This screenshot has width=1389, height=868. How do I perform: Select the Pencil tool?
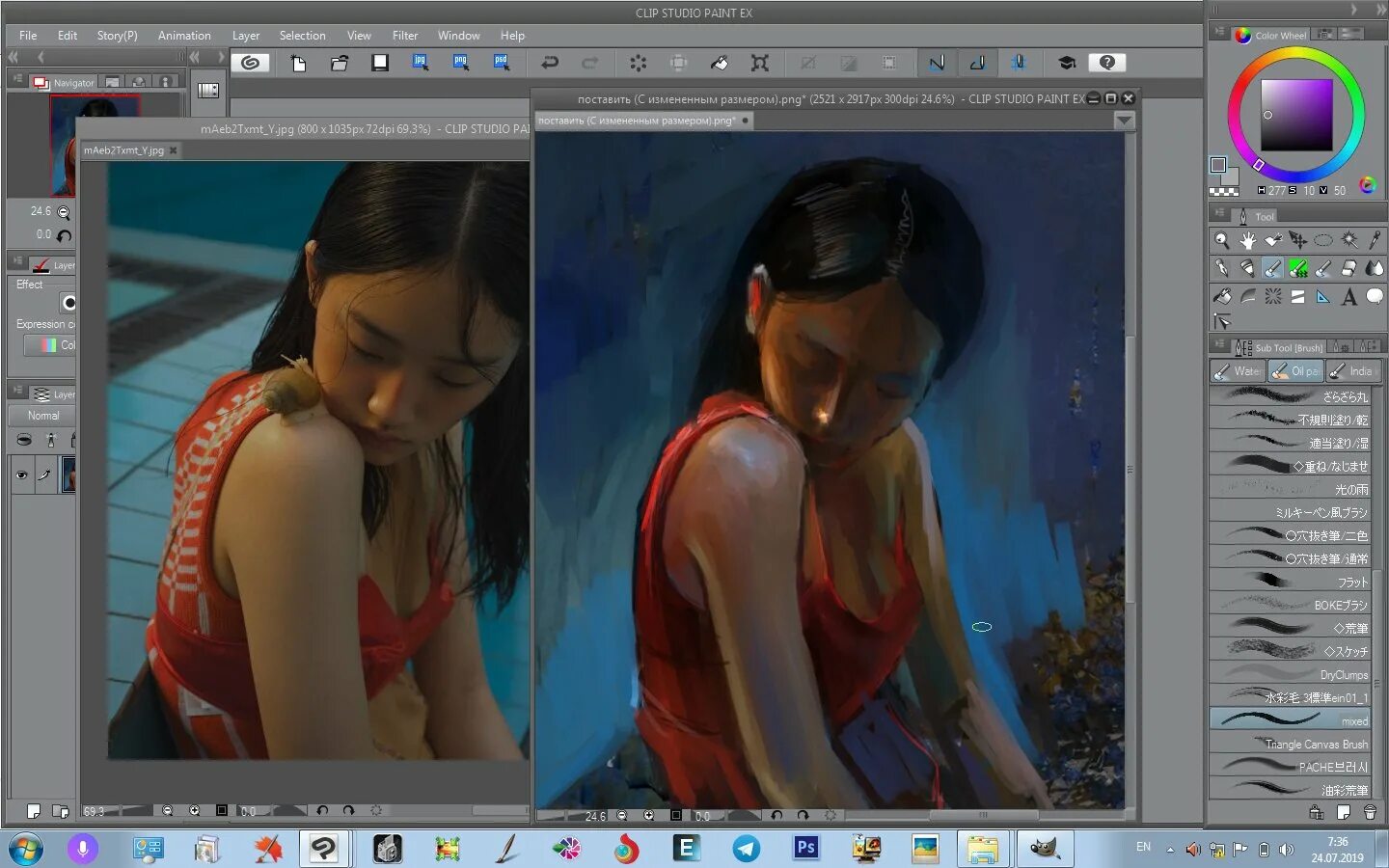click(x=1247, y=268)
